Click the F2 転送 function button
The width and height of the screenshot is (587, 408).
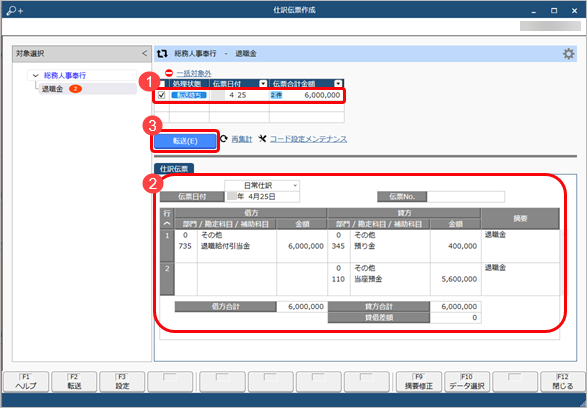point(74,381)
